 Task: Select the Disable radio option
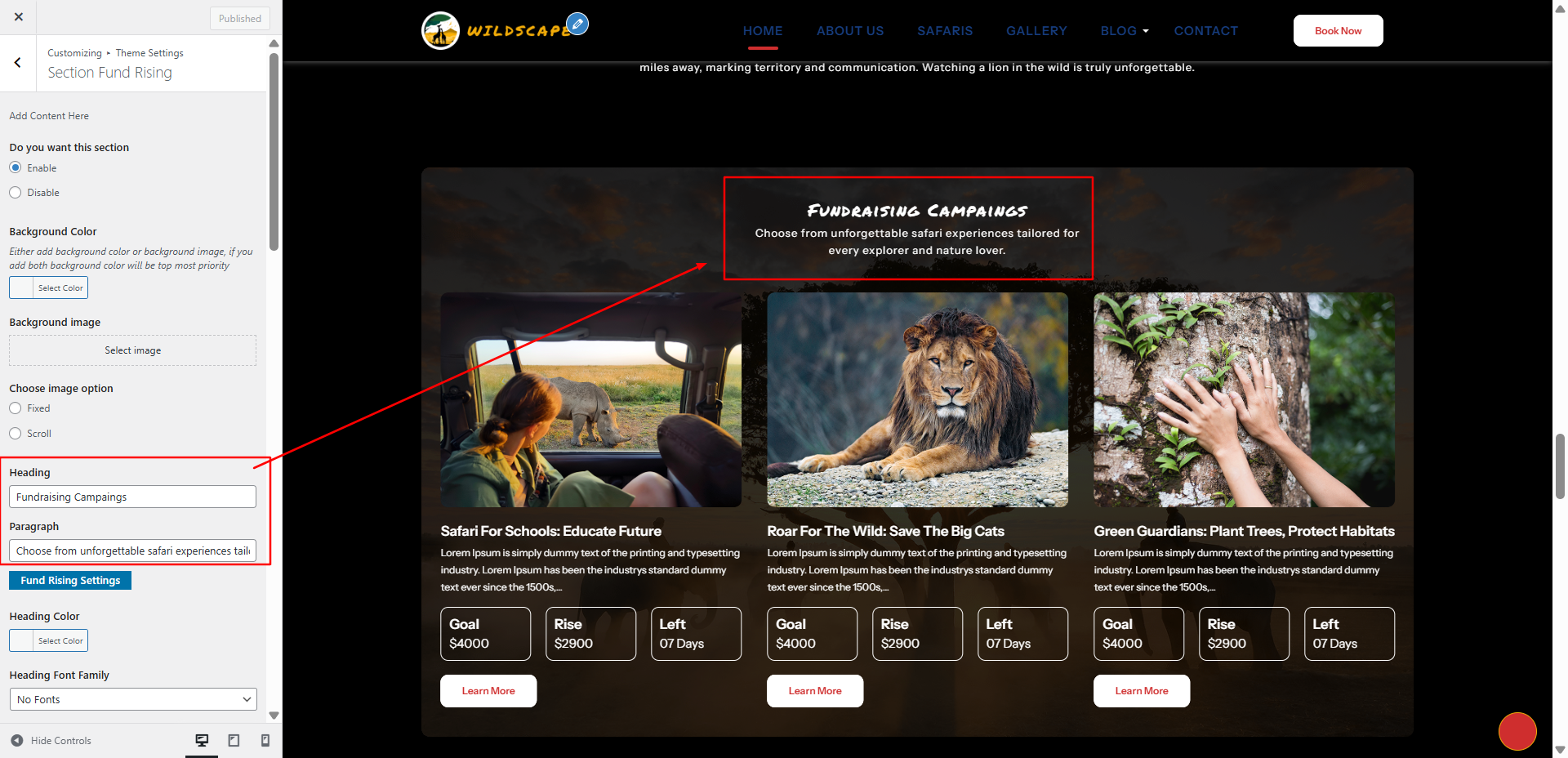16,193
